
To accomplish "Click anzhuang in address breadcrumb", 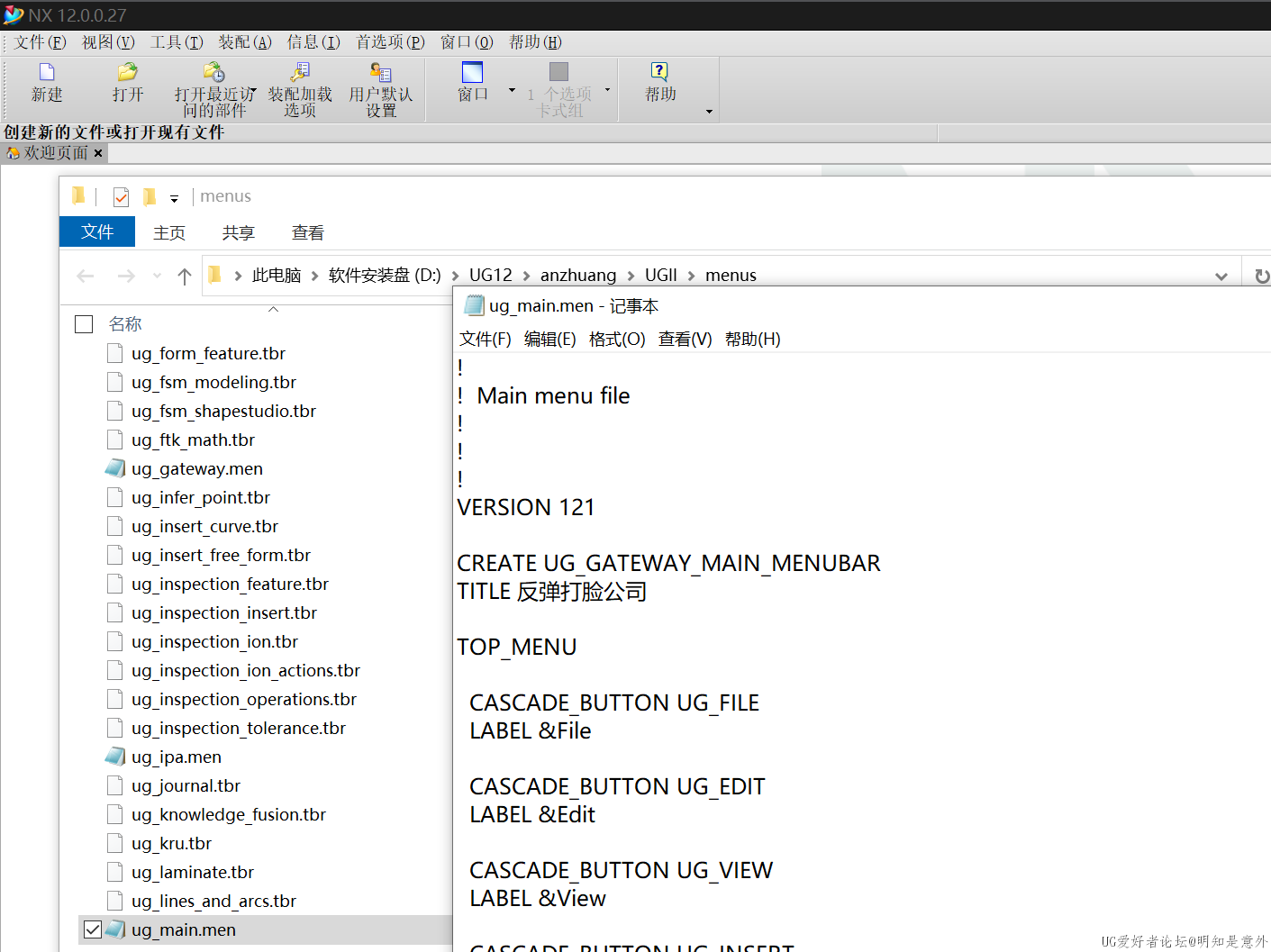I will pos(578,275).
